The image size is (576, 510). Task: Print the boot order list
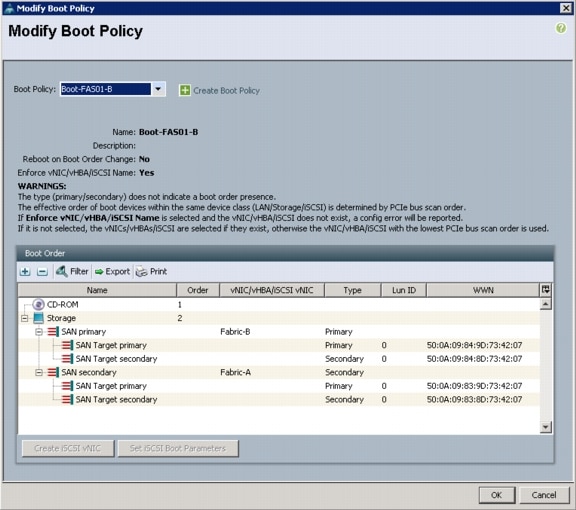(x=151, y=272)
